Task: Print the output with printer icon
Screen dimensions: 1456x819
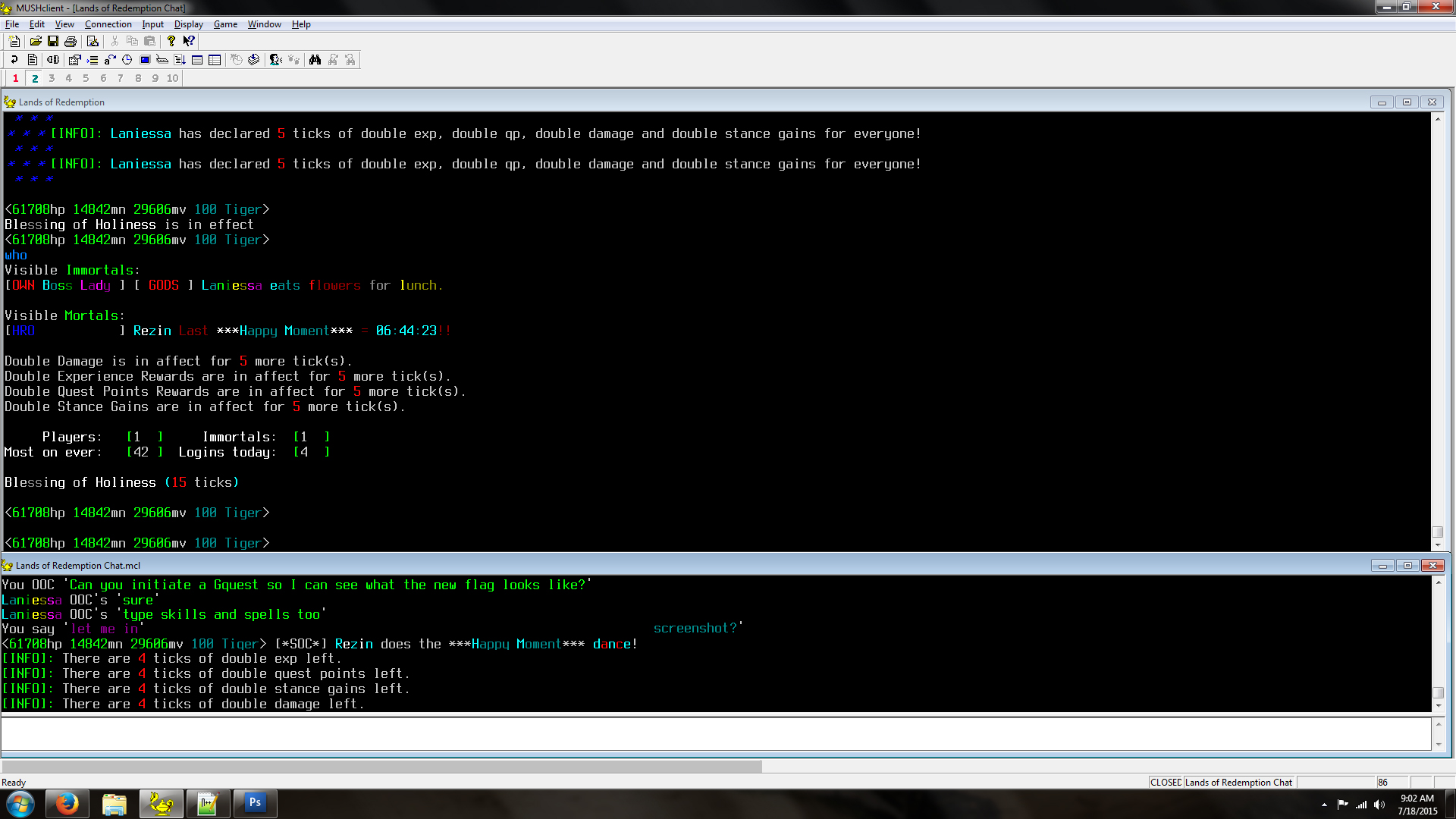Action: 71,41
